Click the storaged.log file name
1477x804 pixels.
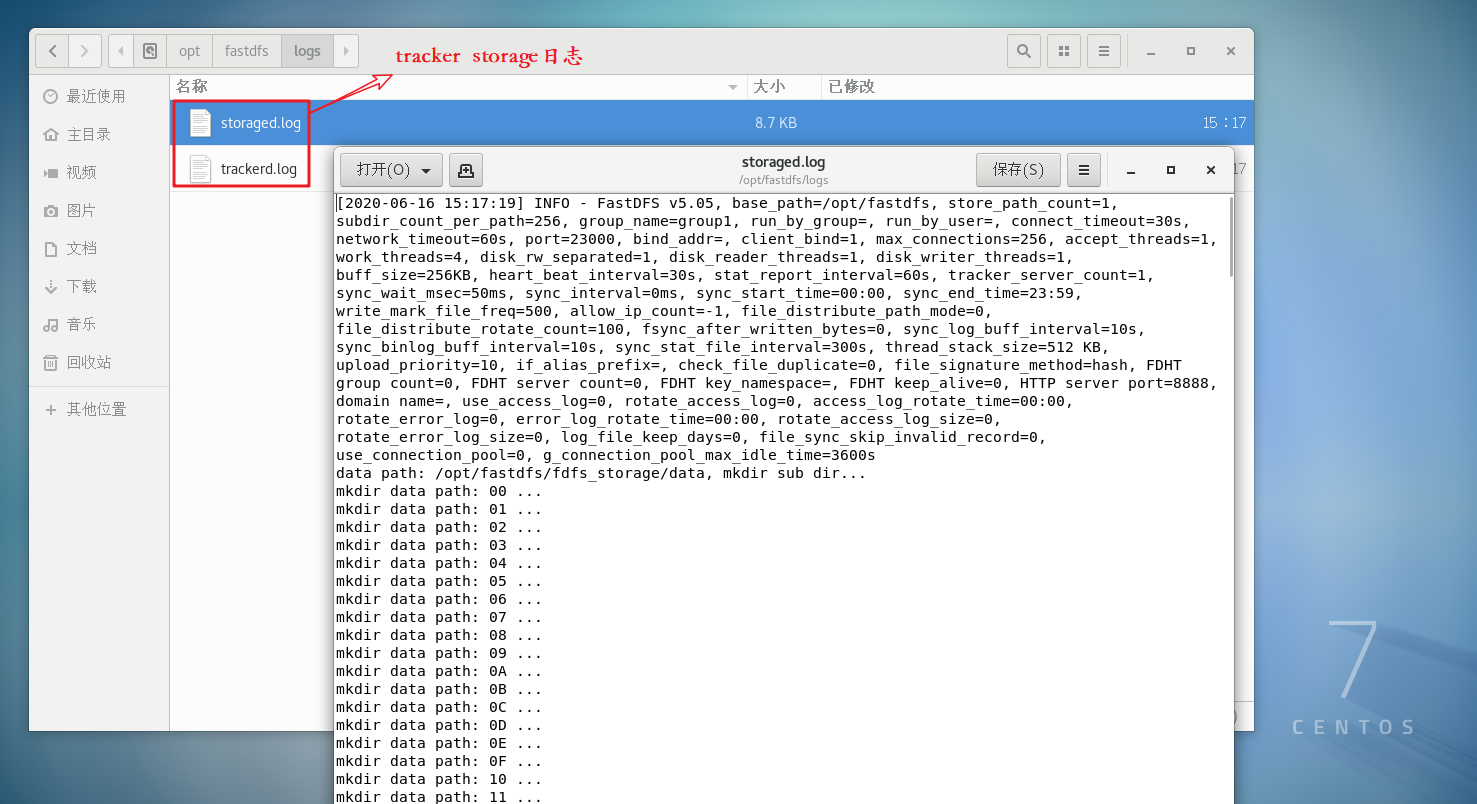coord(261,123)
